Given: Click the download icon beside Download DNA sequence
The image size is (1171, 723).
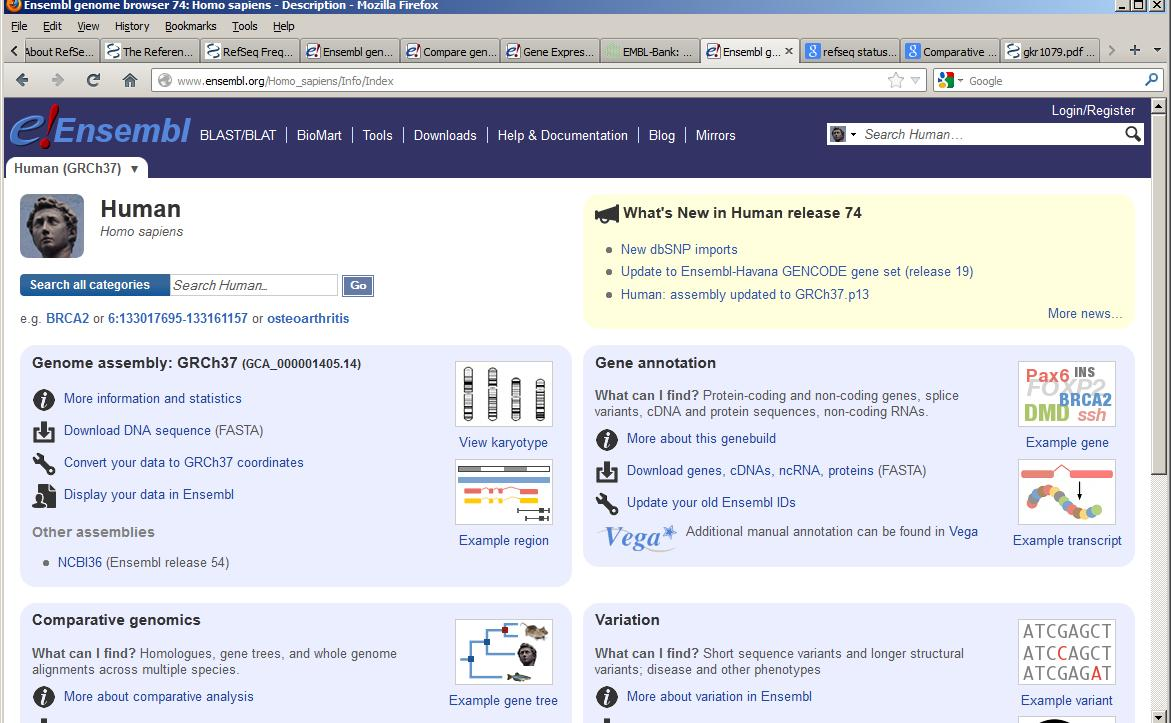Looking at the screenshot, I should tap(44, 432).
